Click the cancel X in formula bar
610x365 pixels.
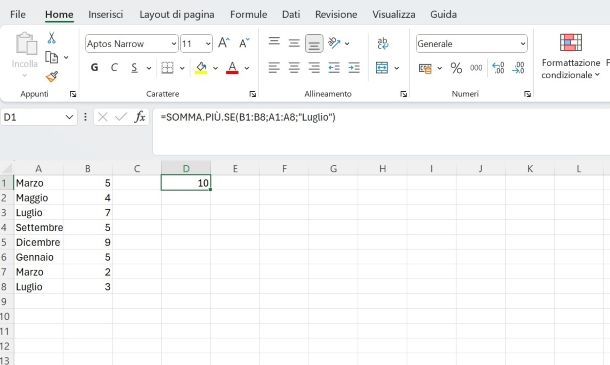coord(103,117)
